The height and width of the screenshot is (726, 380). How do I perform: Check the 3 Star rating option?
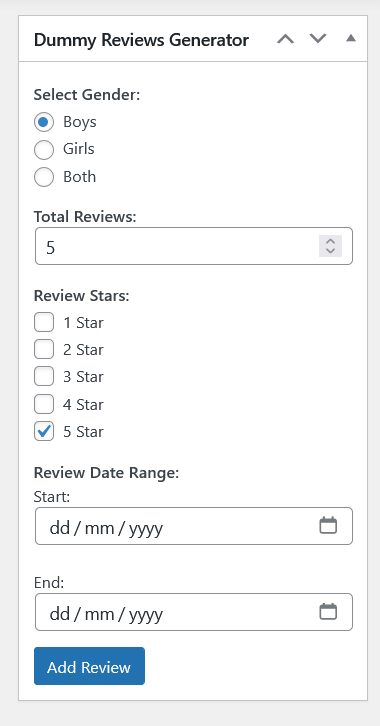coord(44,377)
